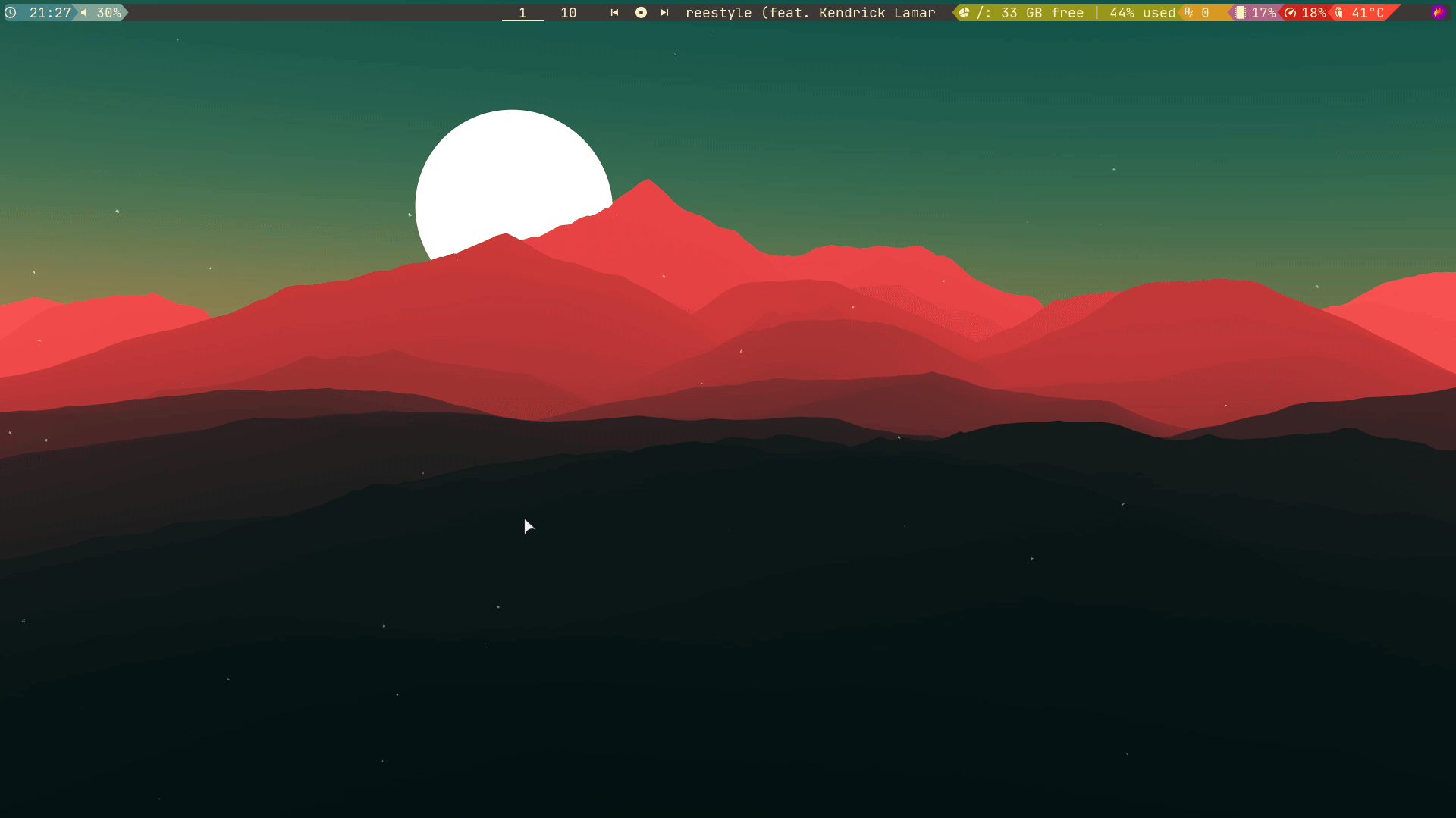
Task: Click the 18% CPU usage
Action: click(x=1313, y=13)
